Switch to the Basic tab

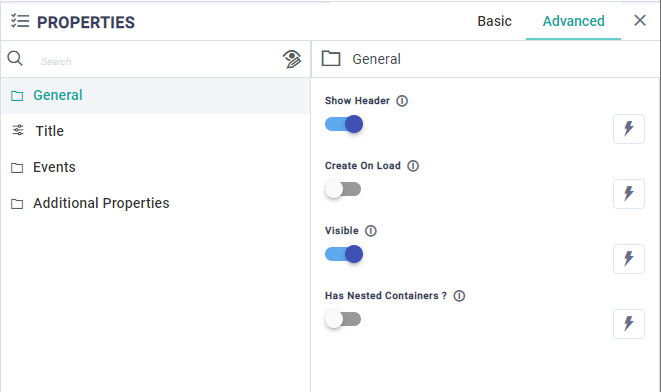tap(494, 21)
